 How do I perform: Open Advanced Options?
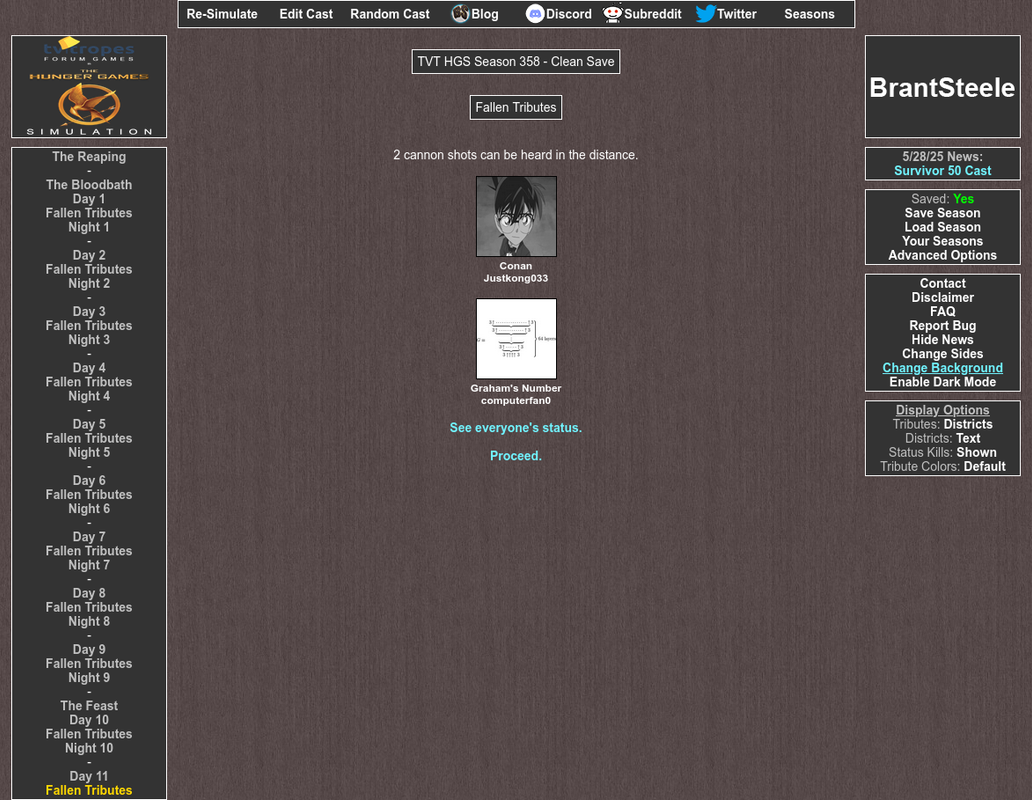(942, 255)
